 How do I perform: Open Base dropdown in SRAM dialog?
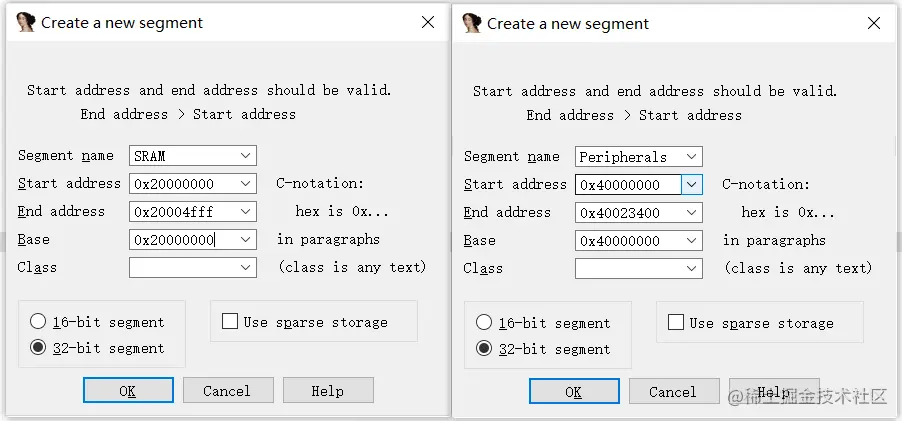[246, 239]
